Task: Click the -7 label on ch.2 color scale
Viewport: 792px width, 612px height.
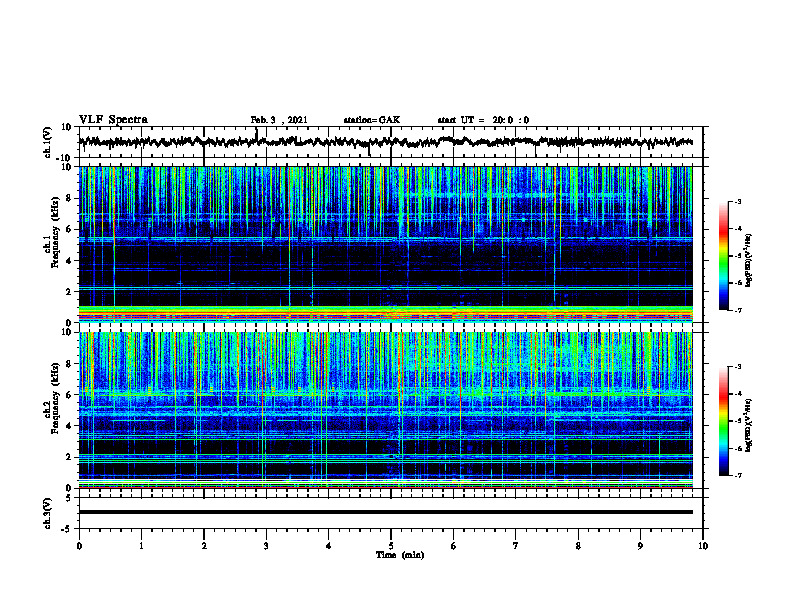Action: click(x=738, y=476)
